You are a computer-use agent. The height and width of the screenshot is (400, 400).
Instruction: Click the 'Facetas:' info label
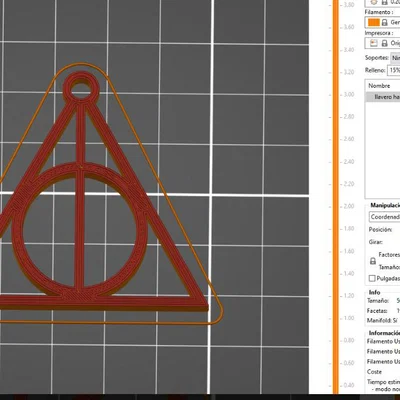pyautogui.click(x=377, y=311)
